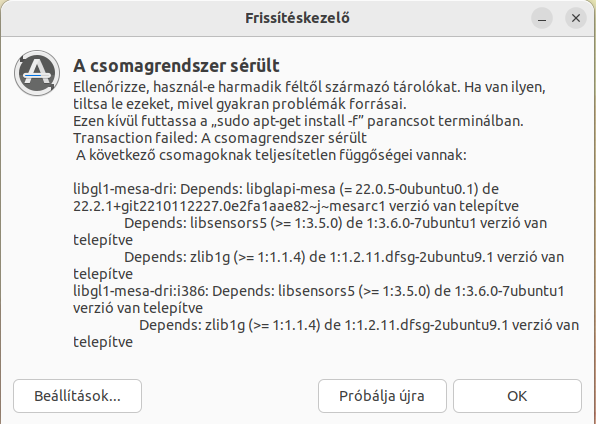Close the Frissítéskezelő dialog
596x424 pixels.
click(x=576, y=18)
